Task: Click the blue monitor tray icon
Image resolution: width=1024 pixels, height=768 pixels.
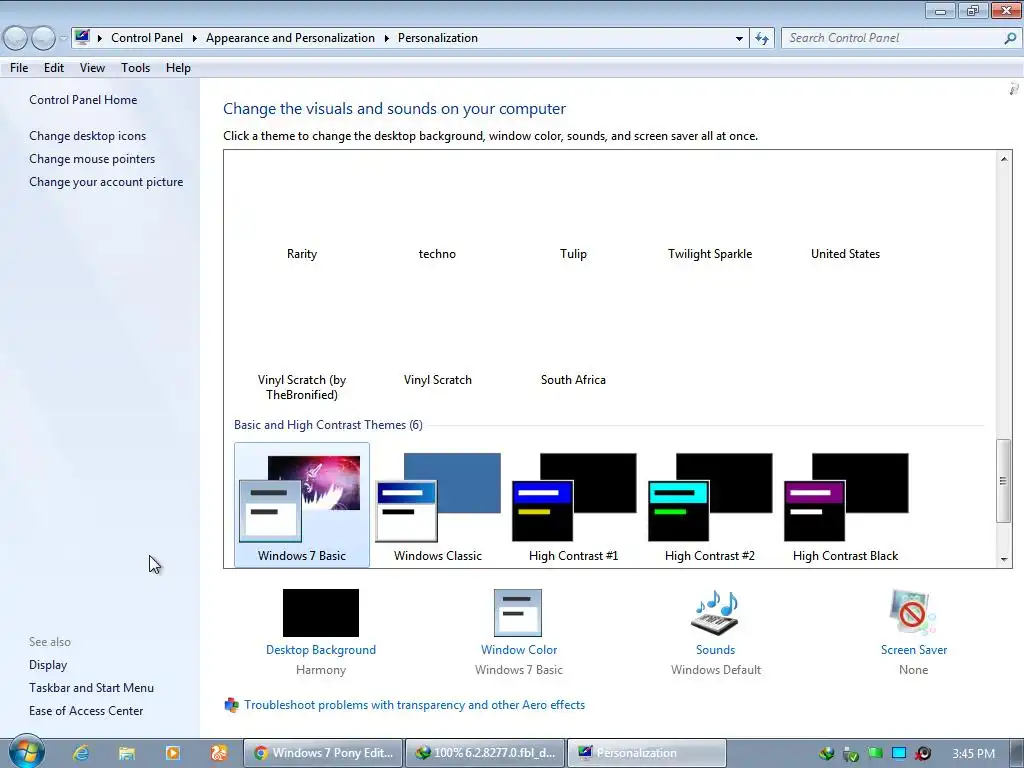Action: coord(899,753)
